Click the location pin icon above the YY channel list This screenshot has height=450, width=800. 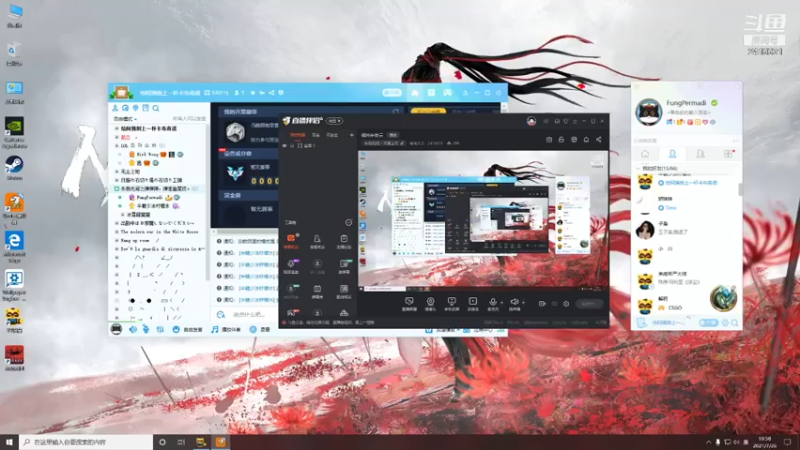pos(136,108)
